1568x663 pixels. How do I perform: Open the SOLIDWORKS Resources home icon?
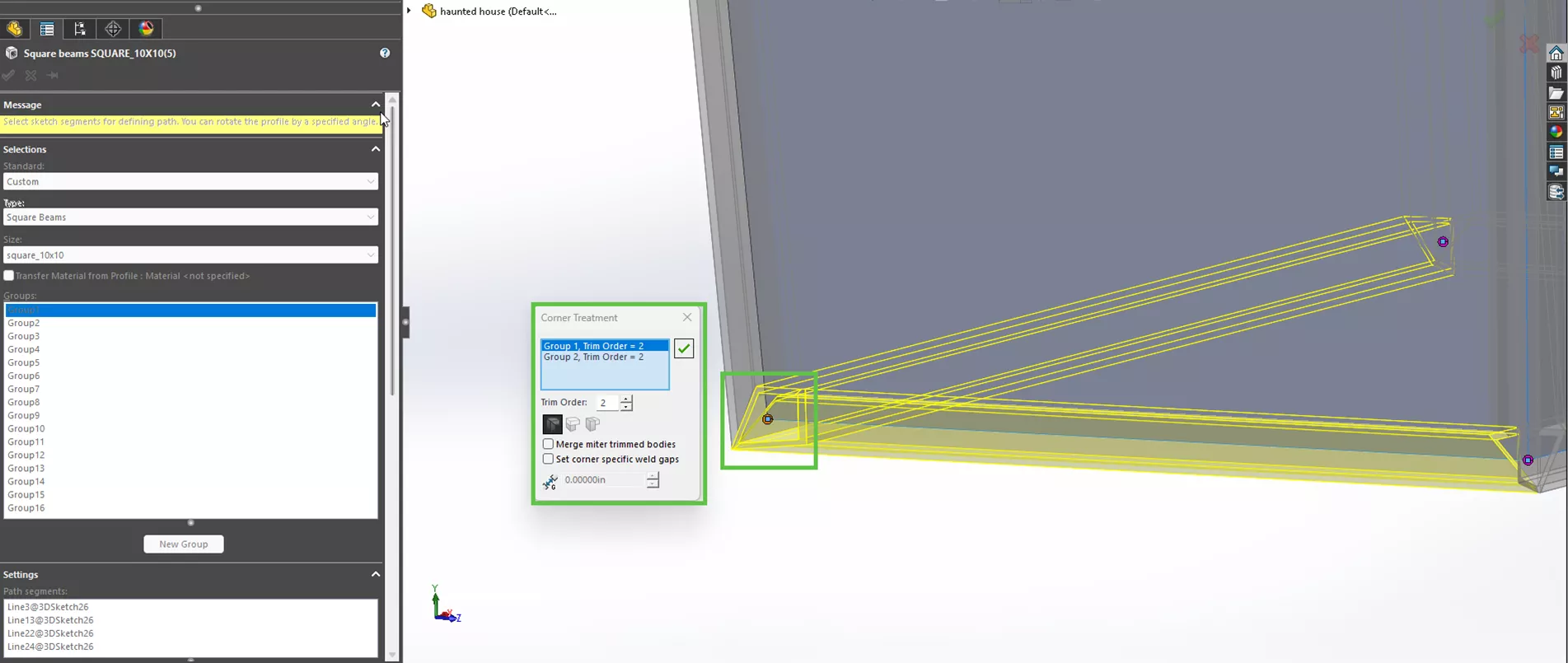coord(1556,54)
